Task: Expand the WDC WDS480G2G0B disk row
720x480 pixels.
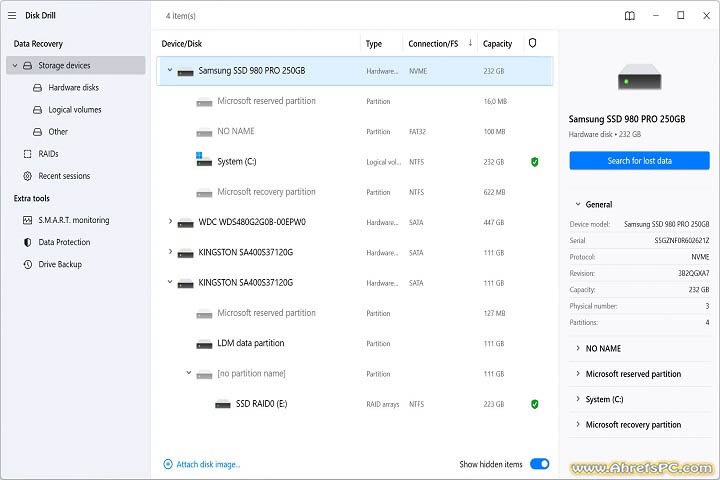Action: pyautogui.click(x=170, y=221)
